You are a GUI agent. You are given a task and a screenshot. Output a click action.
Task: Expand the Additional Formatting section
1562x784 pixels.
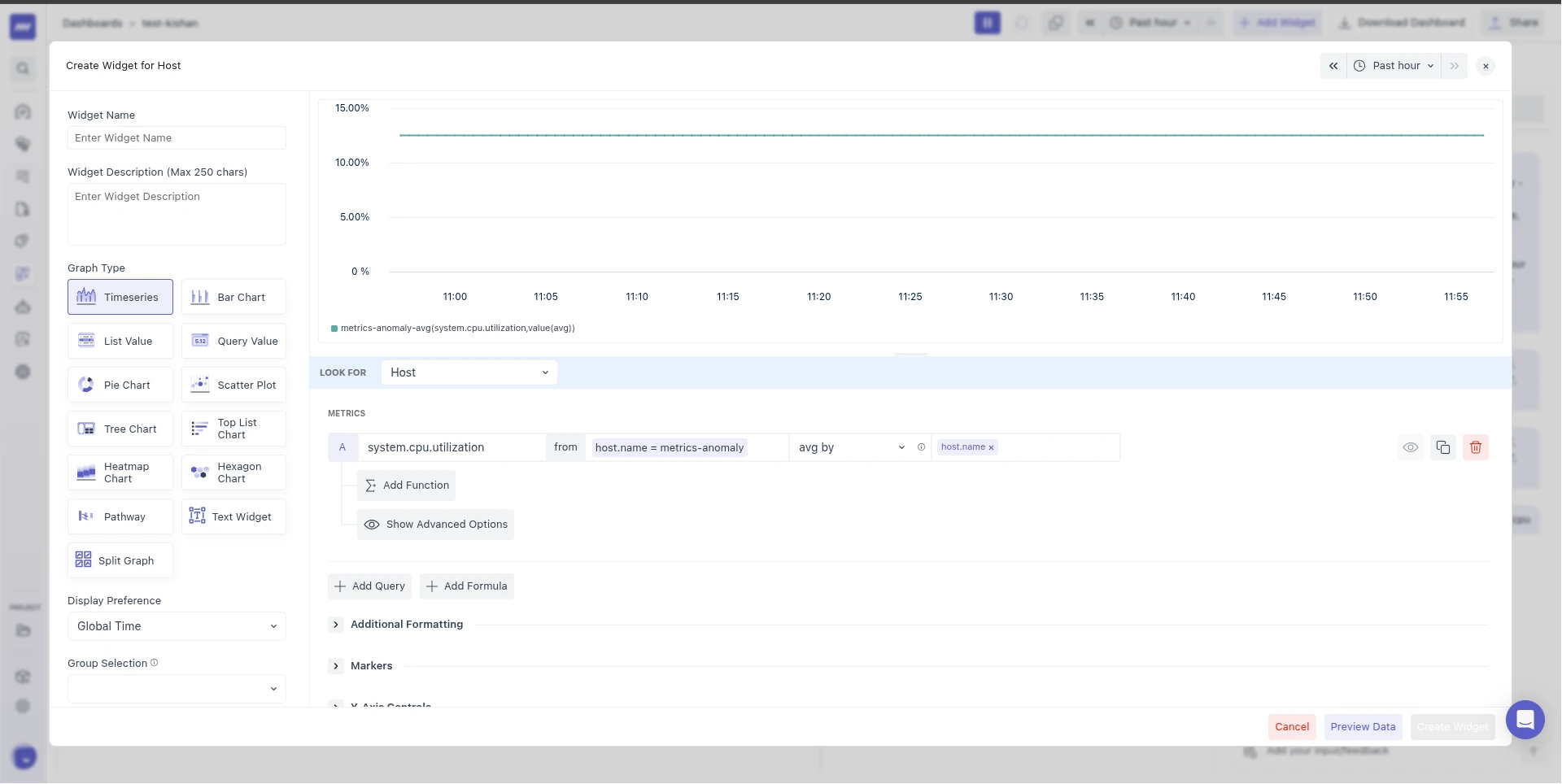[336, 625]
